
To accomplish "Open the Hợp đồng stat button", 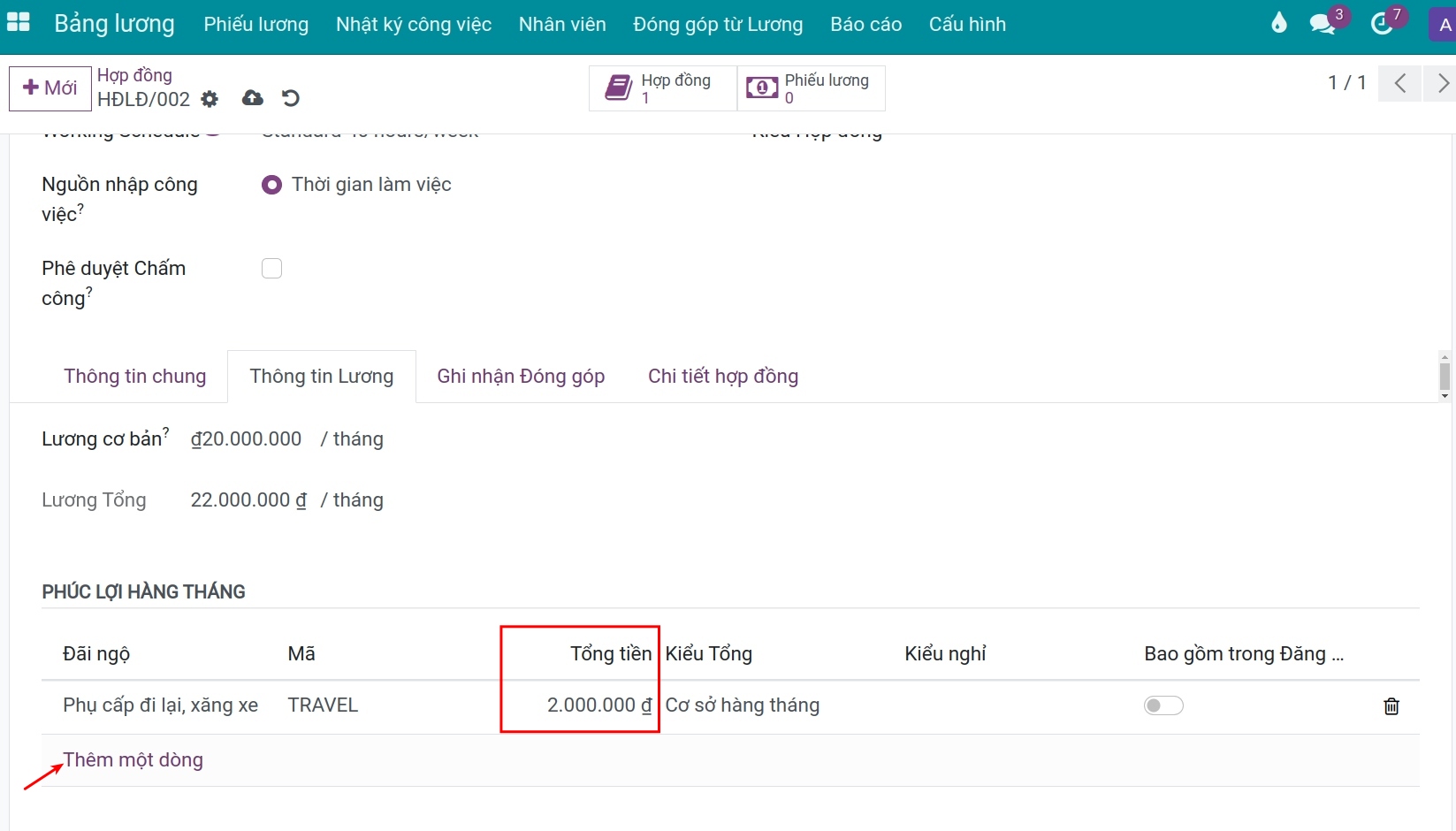I will pyautogui.click(x=663, y=88).
